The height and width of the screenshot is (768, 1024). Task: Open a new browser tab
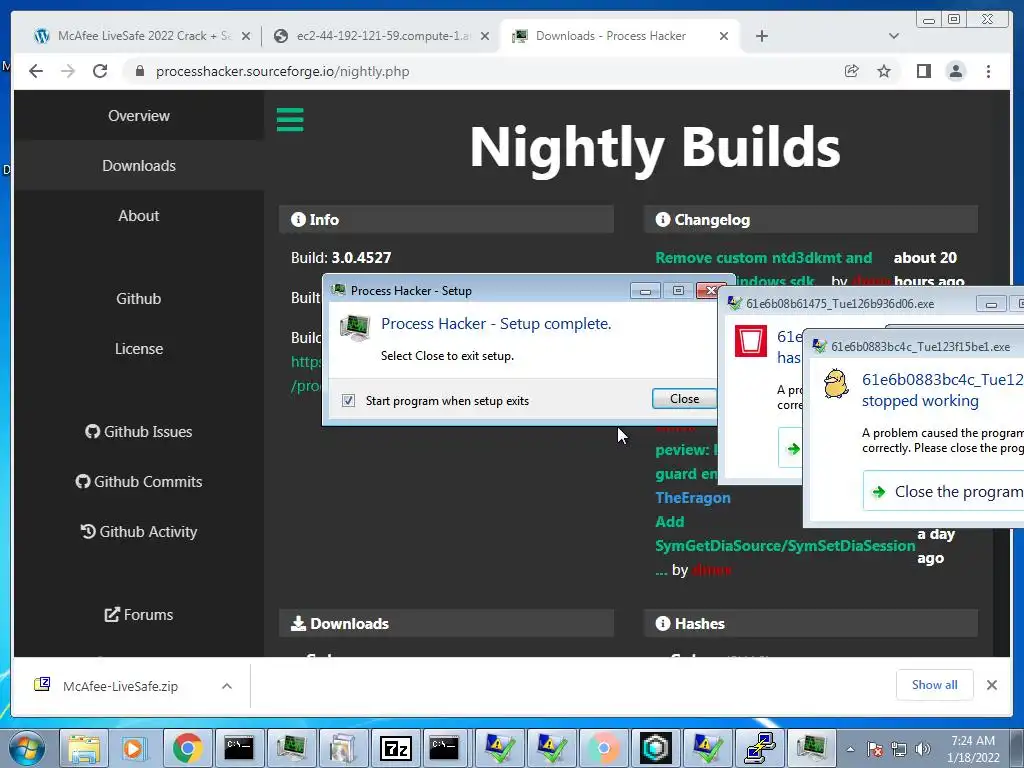pyautogui.click(x=761, y=36)
